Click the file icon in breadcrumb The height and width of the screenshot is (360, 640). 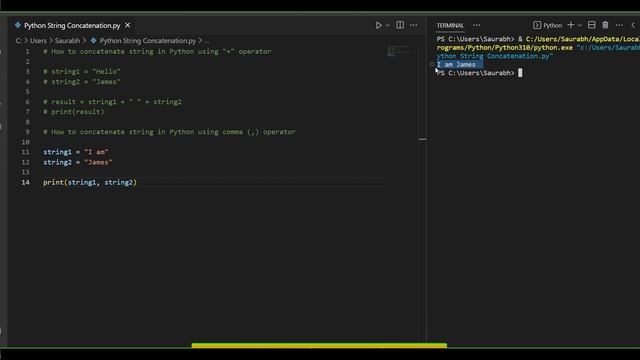tap(93, 40)
